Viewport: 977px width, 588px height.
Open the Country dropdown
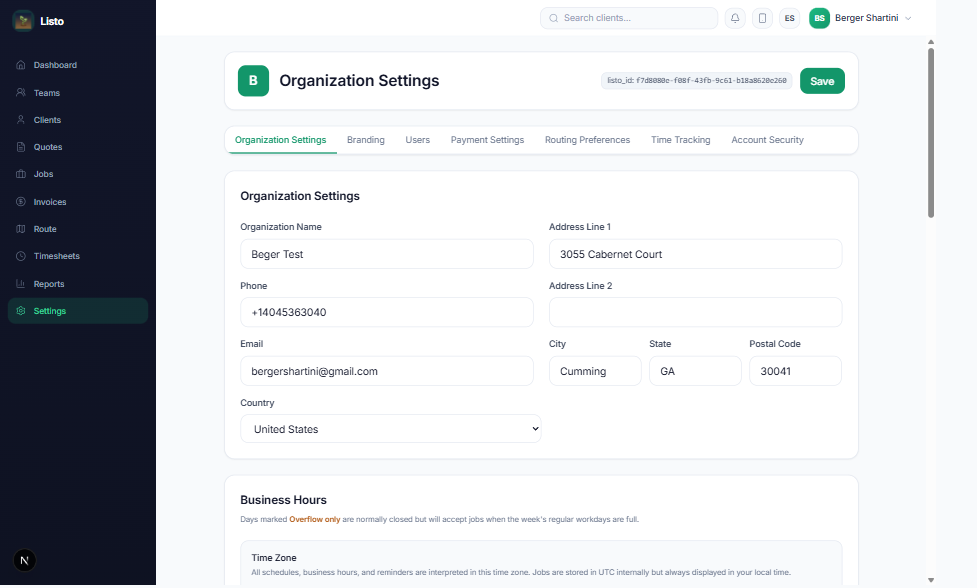click(x=391, y=429)
